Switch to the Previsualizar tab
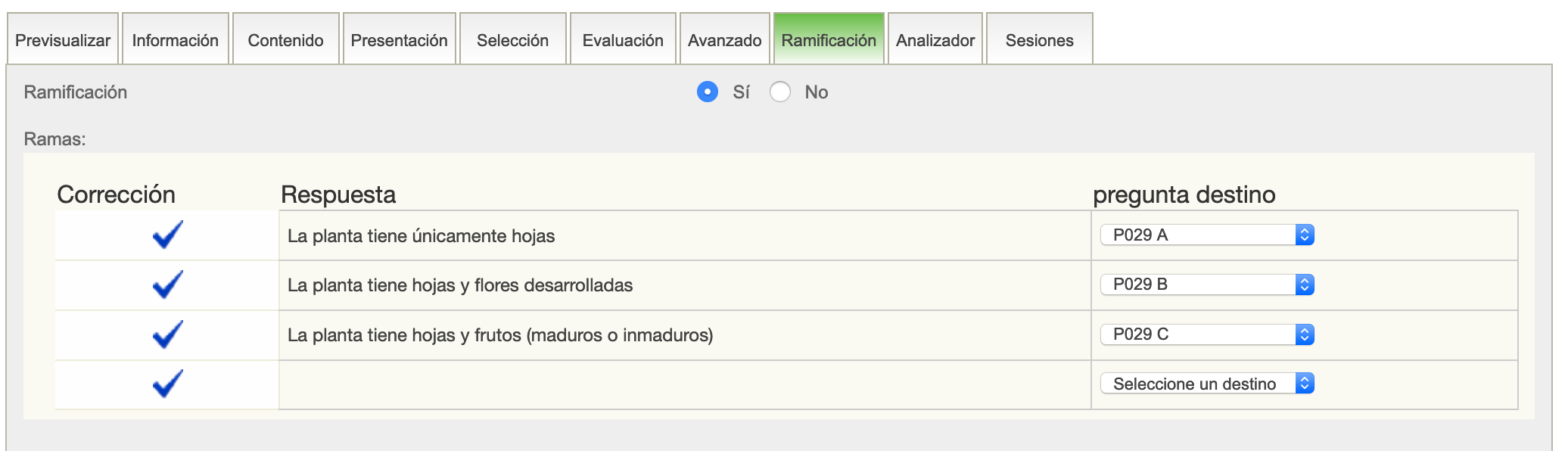Screen dimensions: 1568x451 [63, 40]
